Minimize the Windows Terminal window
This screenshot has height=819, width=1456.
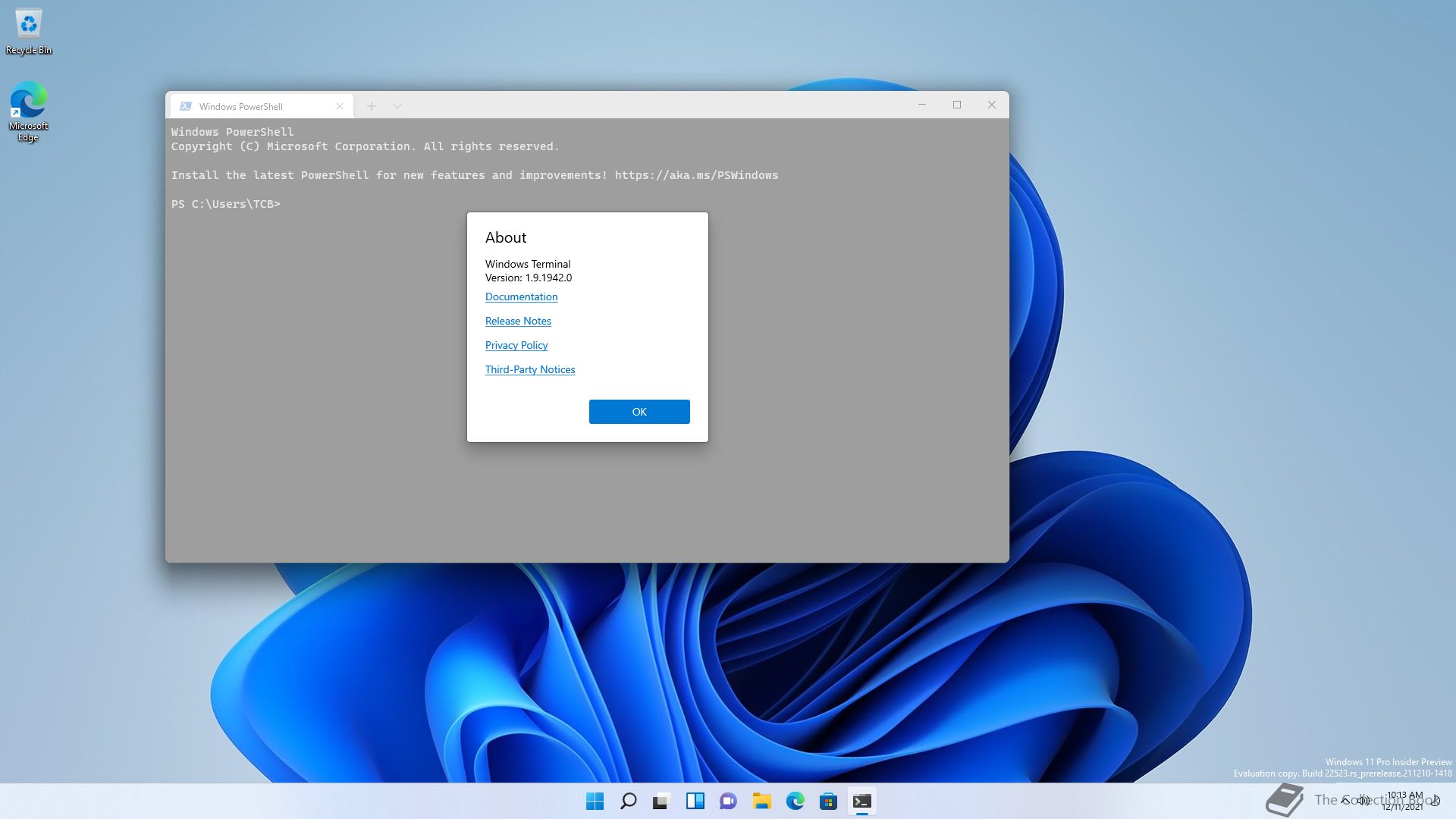click(x=922, y=105)
